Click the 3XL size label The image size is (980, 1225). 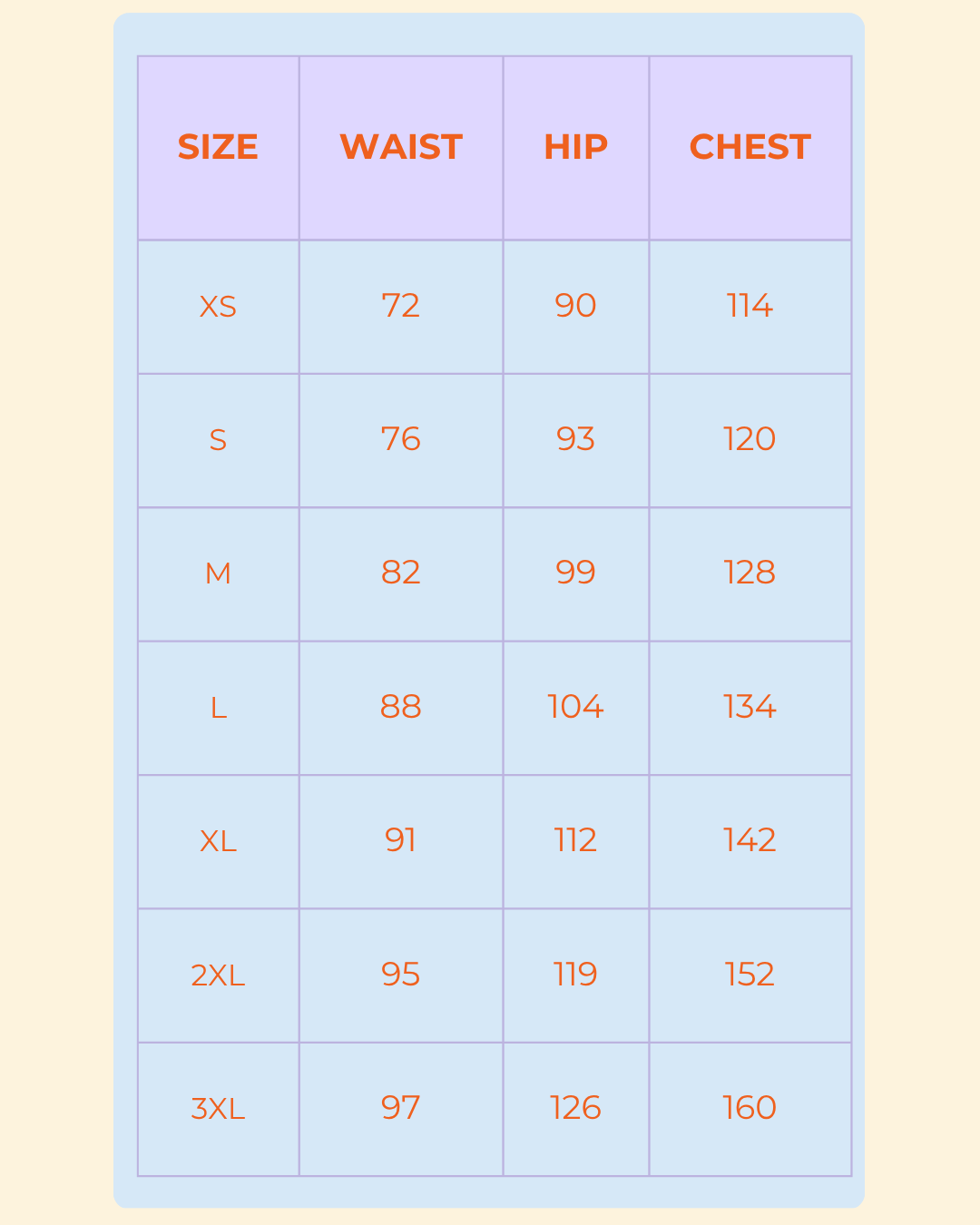(218, 1109)
